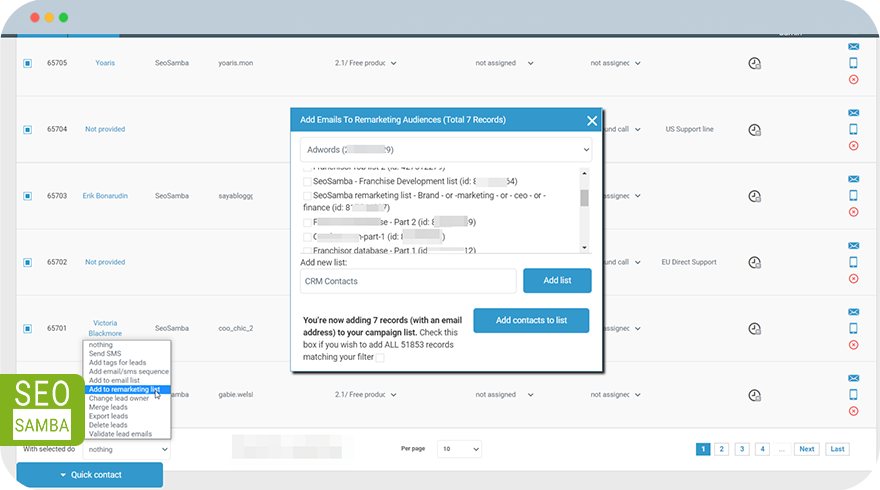This screenshot has width=880, height=490.
Task: Close the Add Emails To Remarketing Audiences dialog
Action: click(x=592, y=121)
